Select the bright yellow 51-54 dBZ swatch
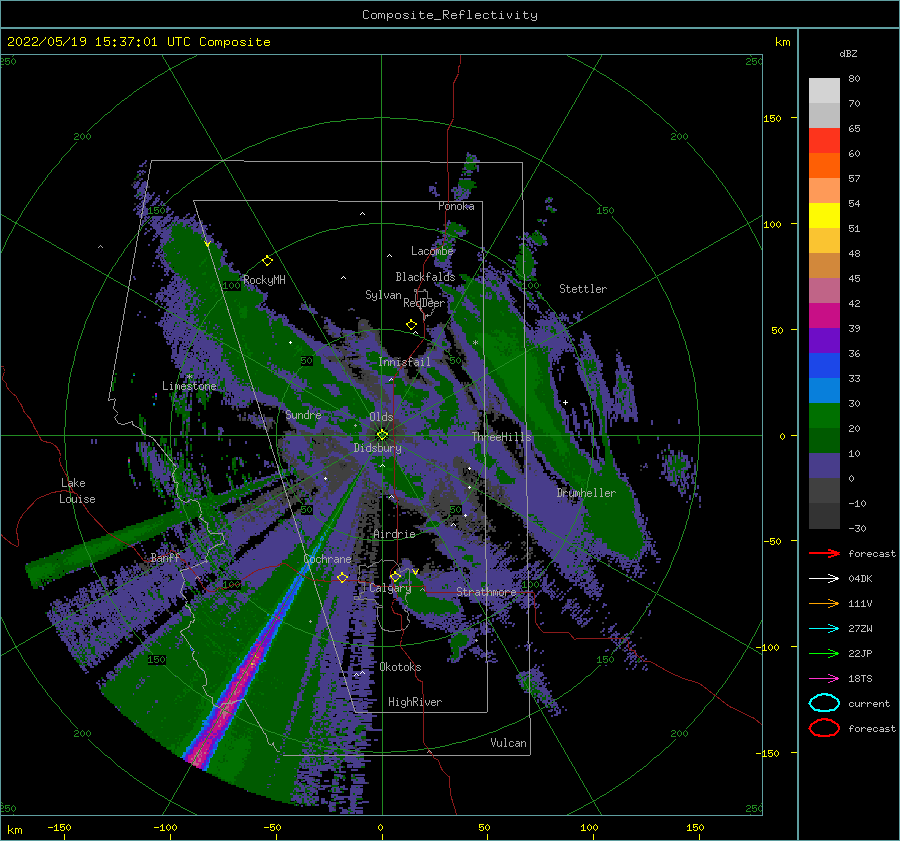This screenshot has height=841, width=900. tap(824, 216)
